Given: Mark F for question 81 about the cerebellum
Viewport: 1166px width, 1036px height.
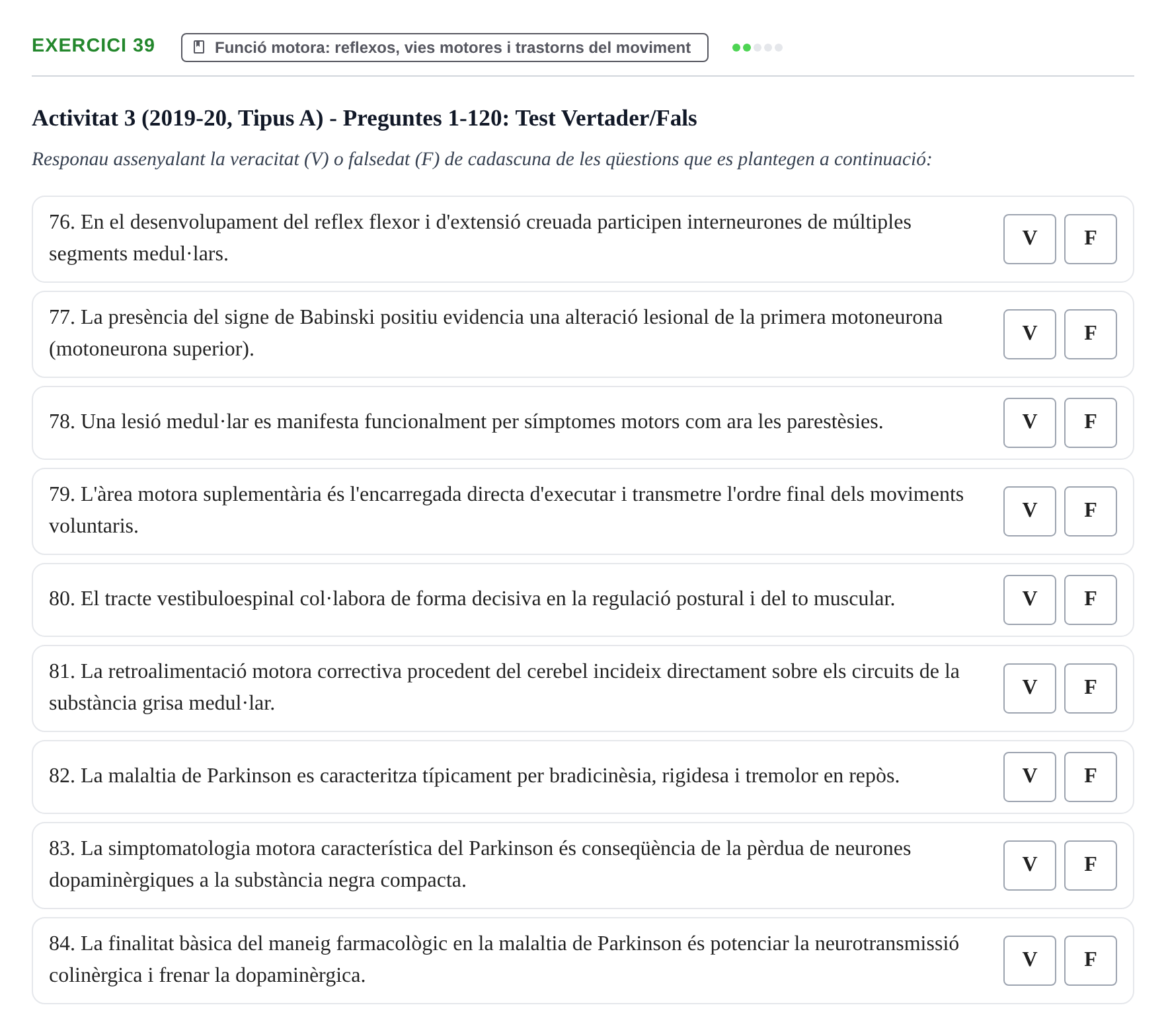Looking at the screenshot, I should click(x=1091, y=688).
